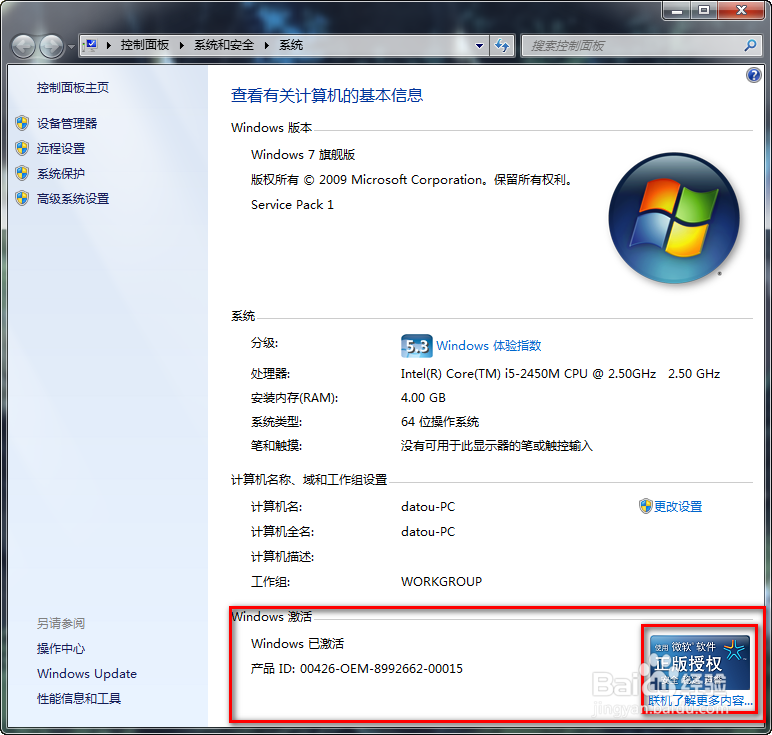The image size is (772, 735).
Task: Open 高级系统设置 in the sidebar
Action: 73,198
